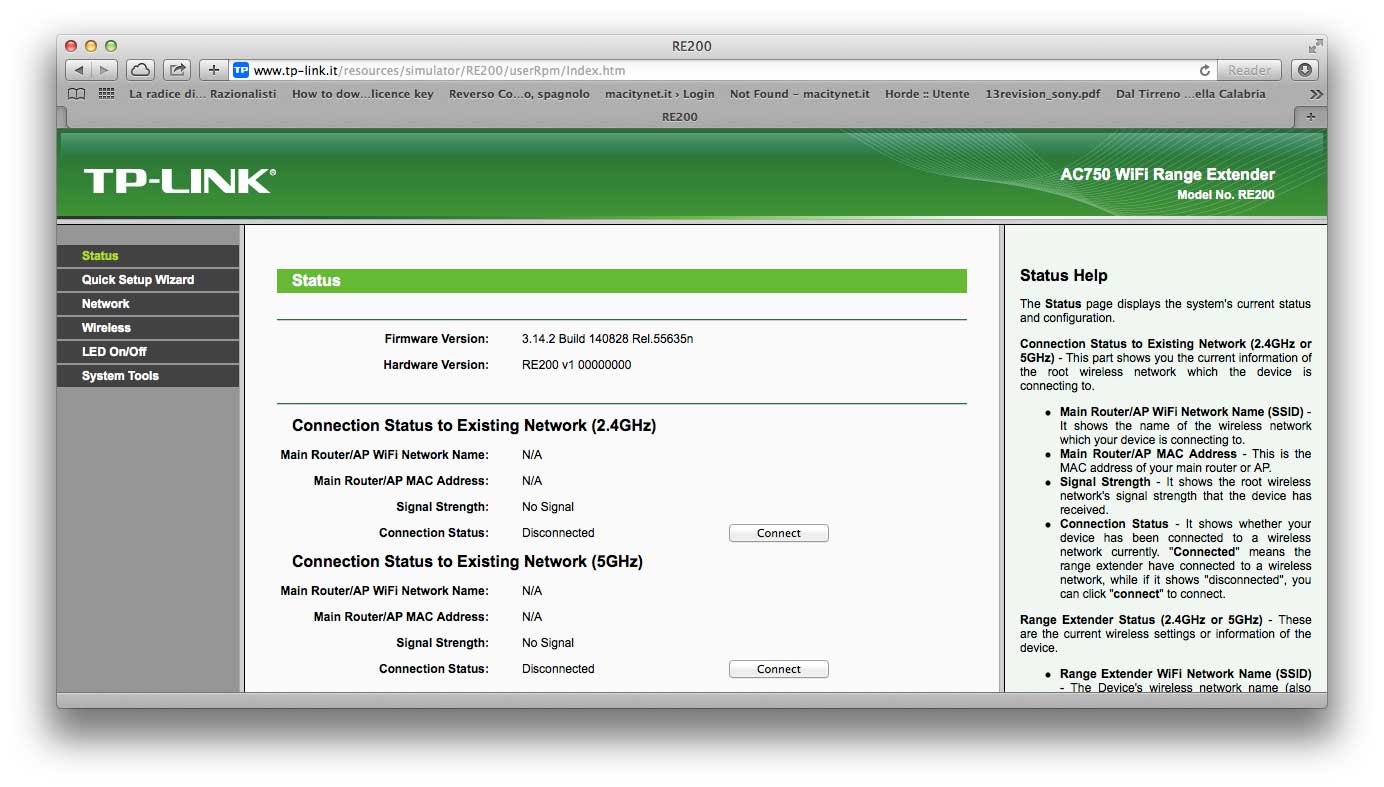Click the "Status Help" heading
The height and width of the screenshot is (787, 1384).
coord(1063,276)
